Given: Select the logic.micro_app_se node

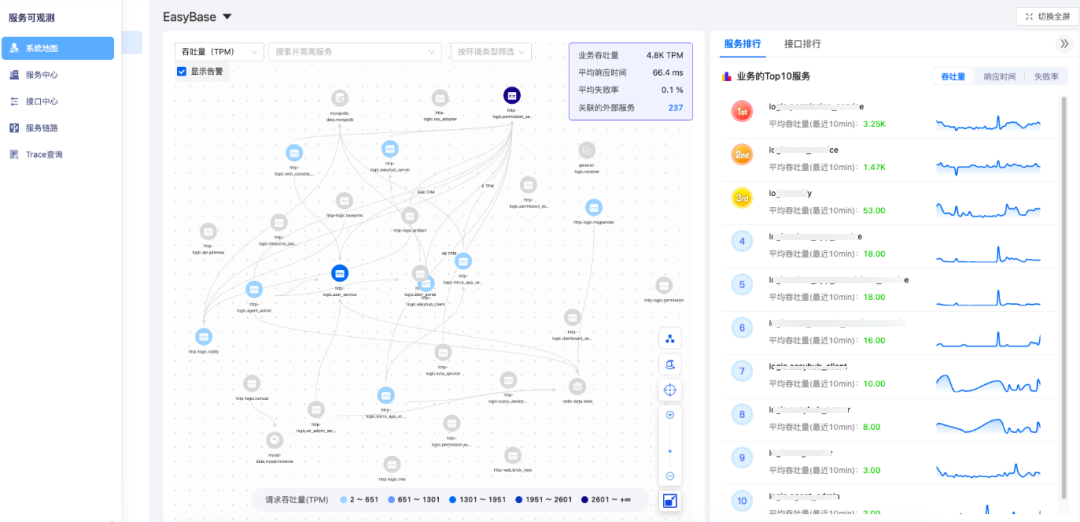Looking at the screenshot, I should pos(464,261).
